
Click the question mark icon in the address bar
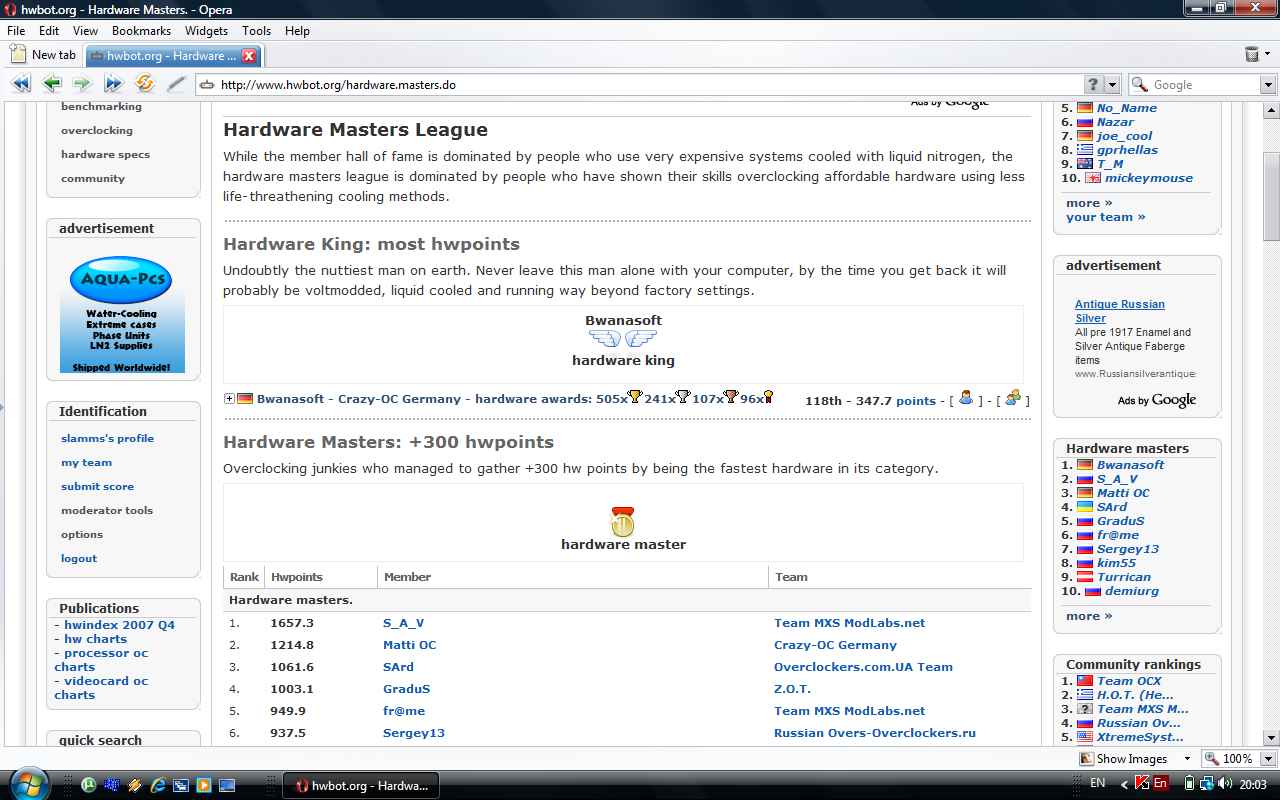click(1093, 85)
